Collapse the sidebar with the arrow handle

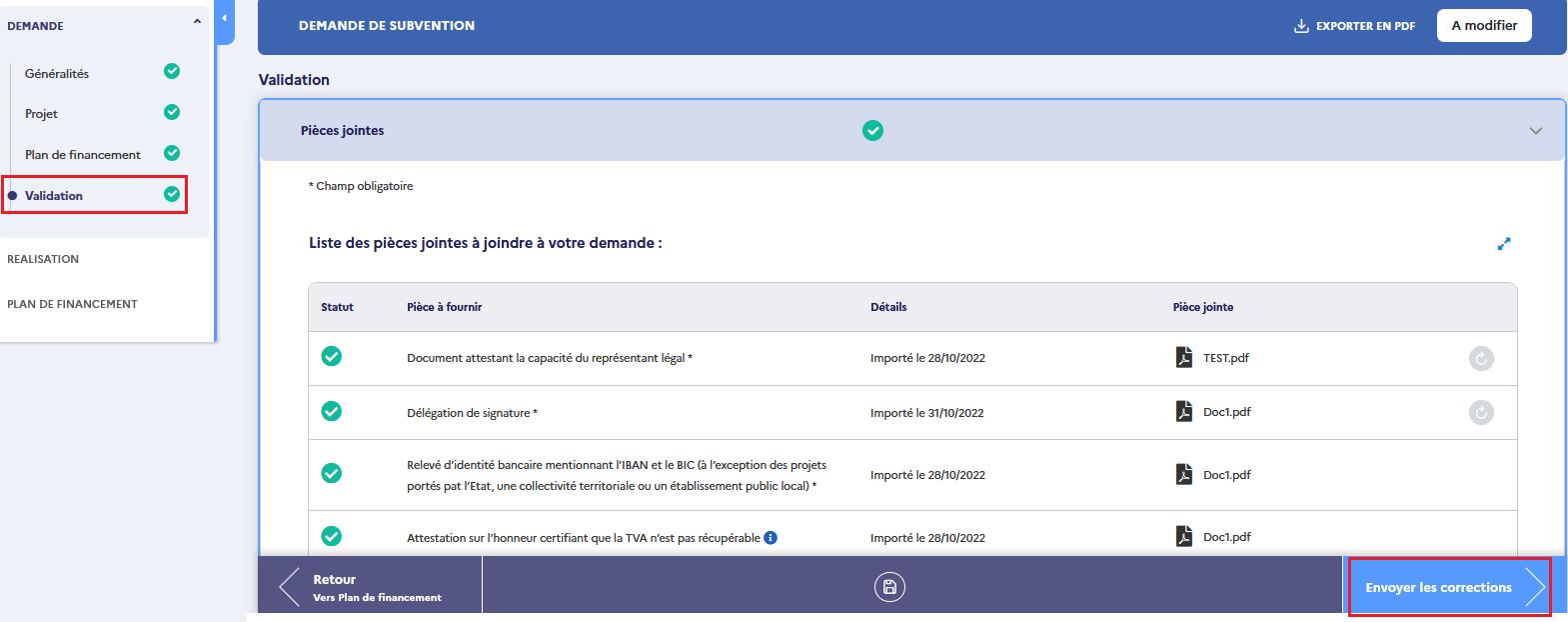(x=225, y=20)
